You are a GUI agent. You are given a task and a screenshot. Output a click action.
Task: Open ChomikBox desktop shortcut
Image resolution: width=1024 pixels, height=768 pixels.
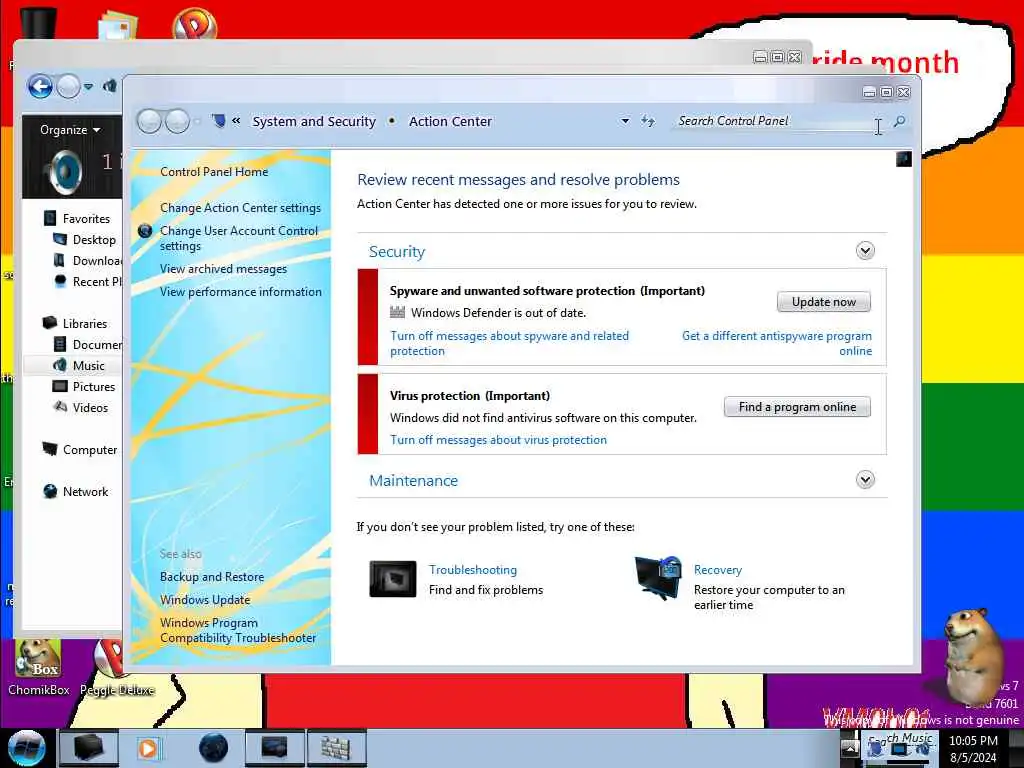click(38, 667)
